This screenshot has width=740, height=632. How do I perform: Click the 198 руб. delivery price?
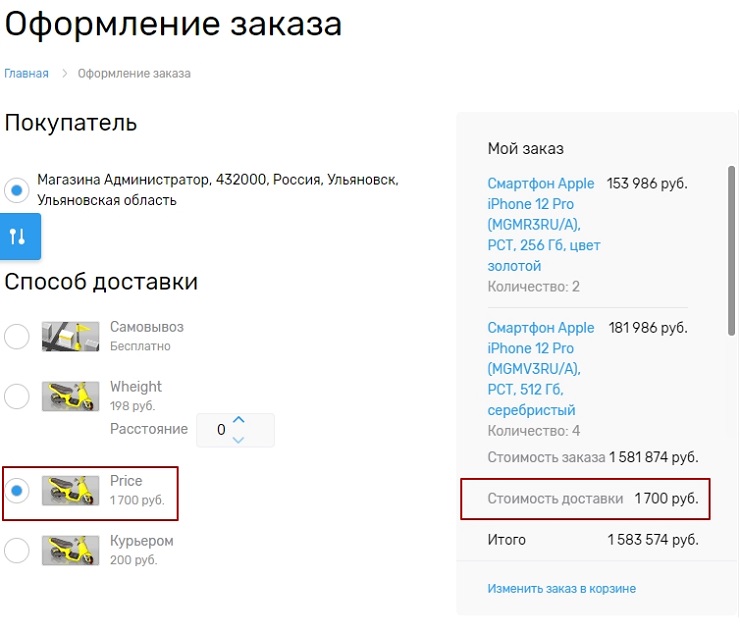point(133,405)
